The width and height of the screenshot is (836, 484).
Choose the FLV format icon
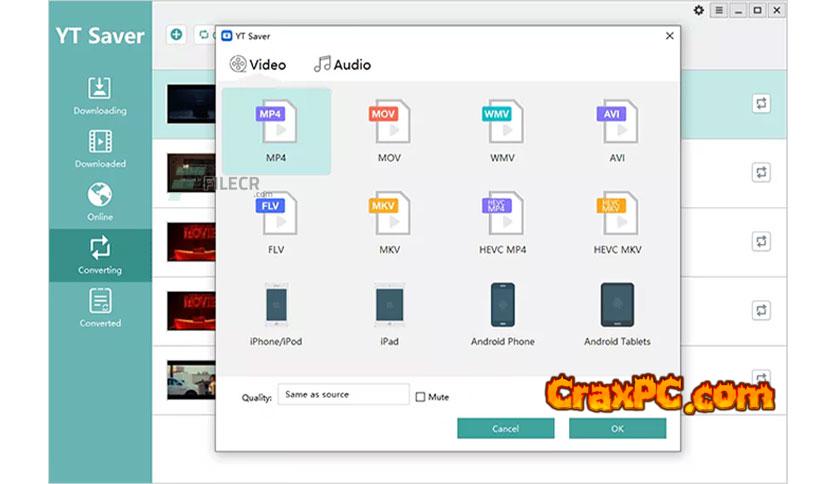tap(276, 215)
